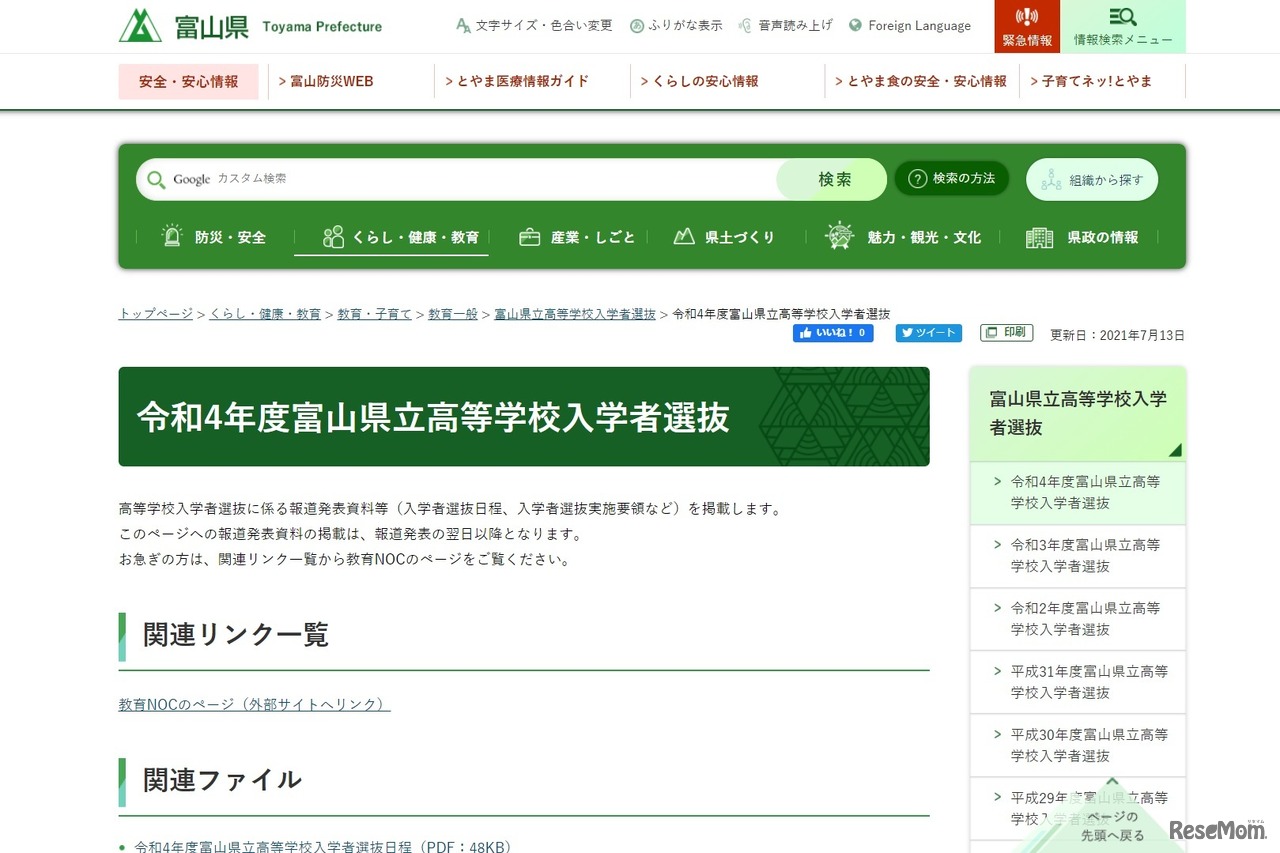Select sidebar 令和3年度 admissions page
This screenshot has width=1280, height=853.
pyautogui.click(x=1078, y=556)
